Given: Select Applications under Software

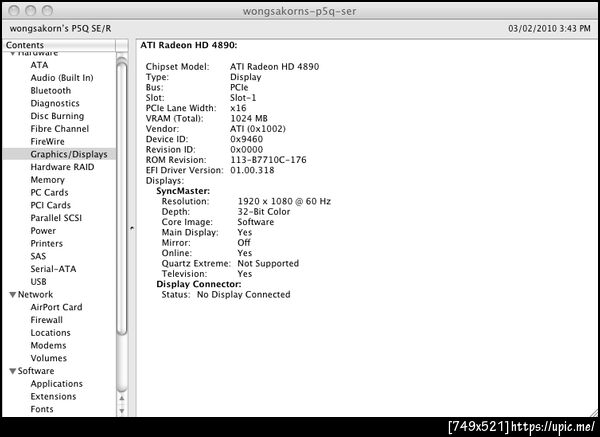Looking at the screenshot, I should [x=56, y=384].
